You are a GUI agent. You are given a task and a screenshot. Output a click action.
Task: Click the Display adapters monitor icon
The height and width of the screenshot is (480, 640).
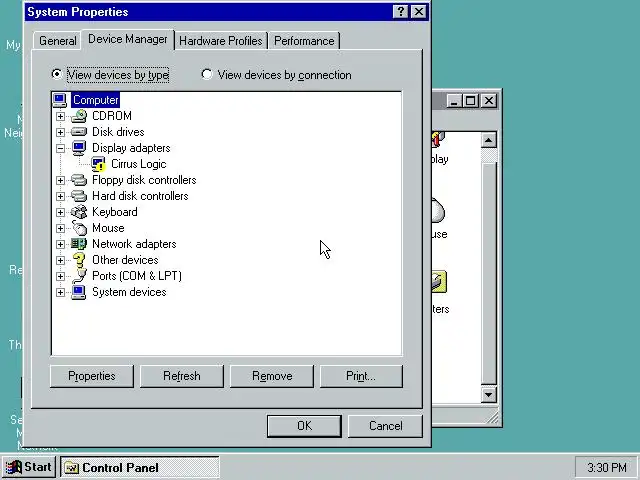coord(79,148)
